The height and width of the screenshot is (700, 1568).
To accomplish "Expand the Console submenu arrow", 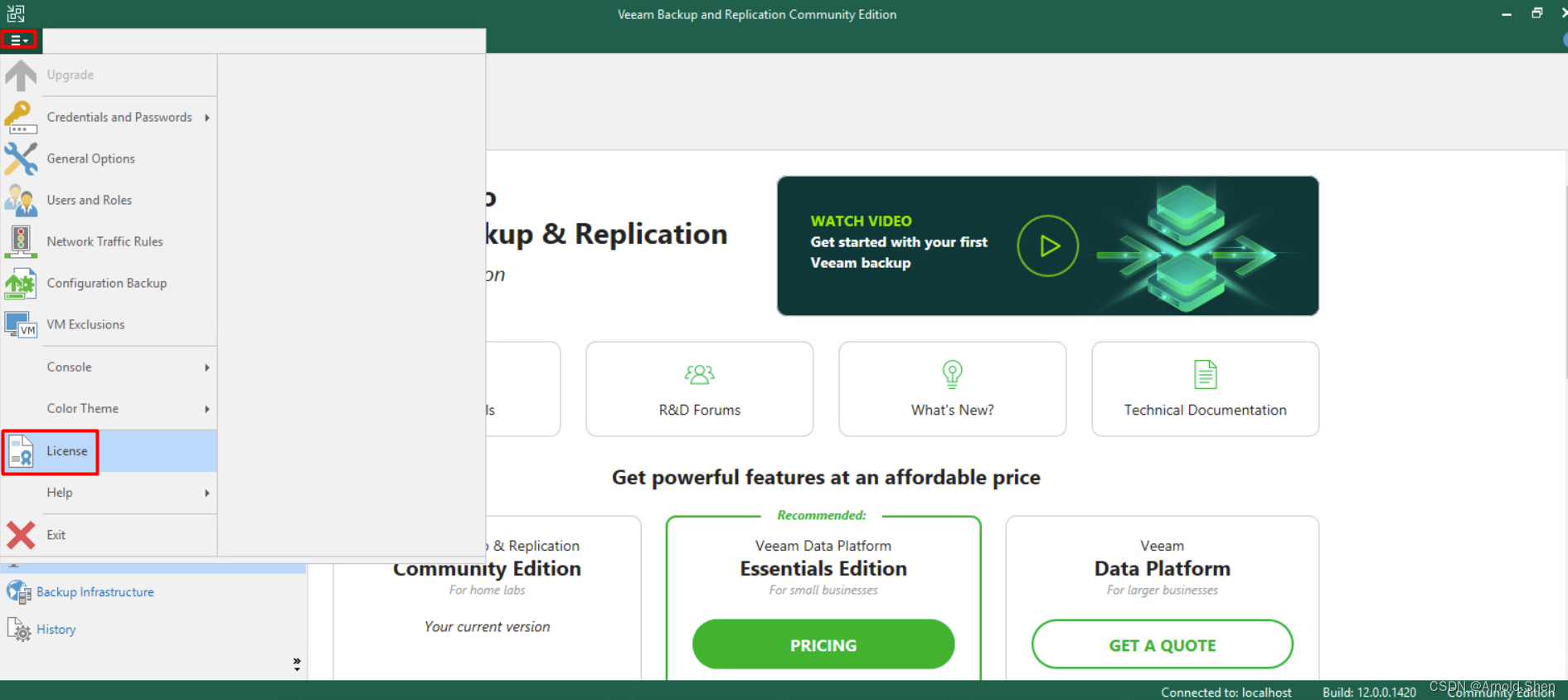I will coord(207,367).
